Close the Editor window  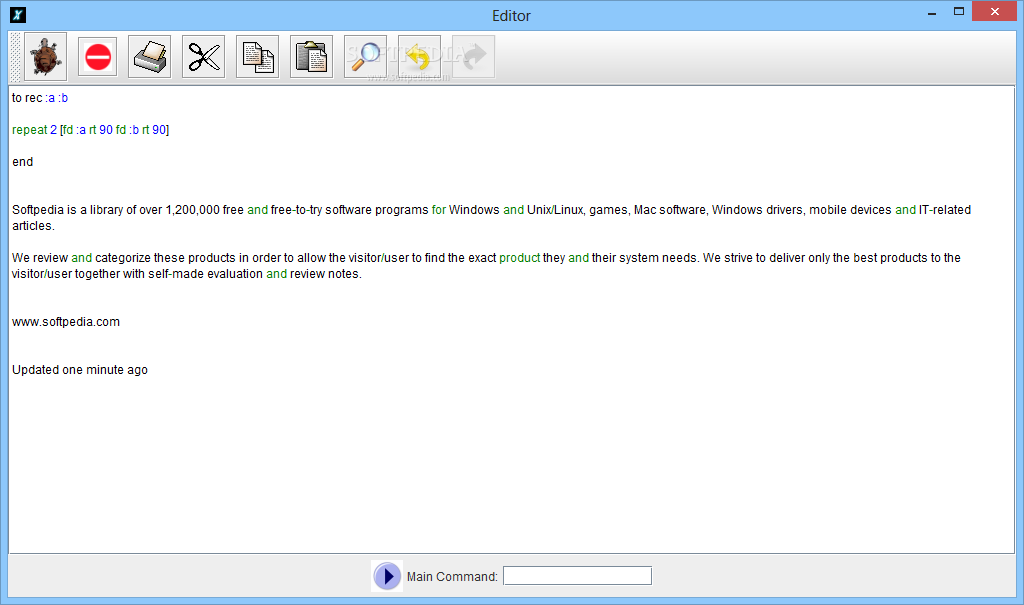(995, 12)
